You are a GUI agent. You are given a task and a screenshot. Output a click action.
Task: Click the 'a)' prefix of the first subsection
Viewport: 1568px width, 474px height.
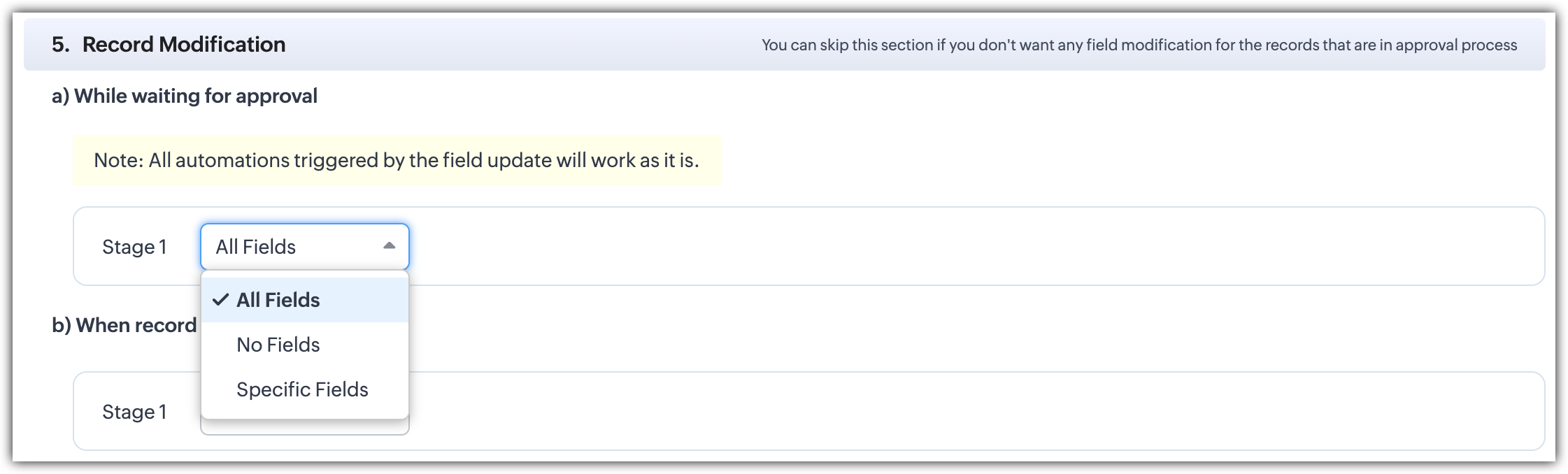point(61,96)
